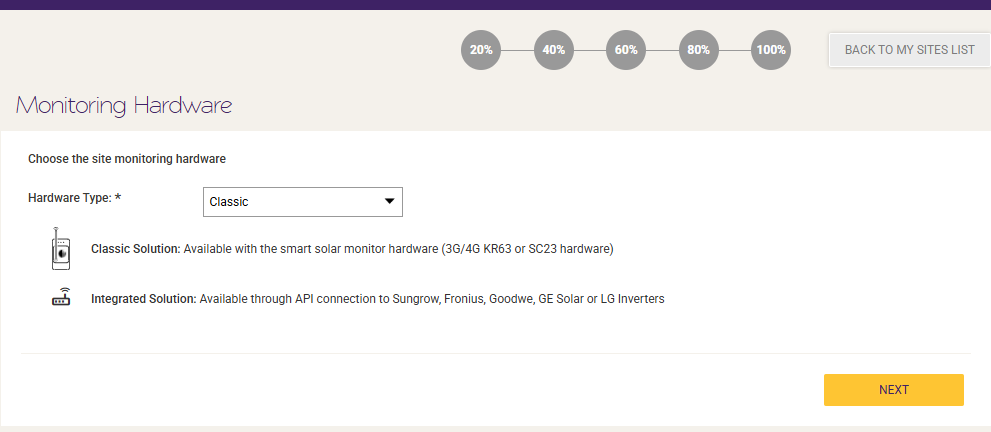Image resolution: width=991 pixels, height=432 pixels.
Task: Click the Integrated Solution label text
Action: [x=144, y=299]
